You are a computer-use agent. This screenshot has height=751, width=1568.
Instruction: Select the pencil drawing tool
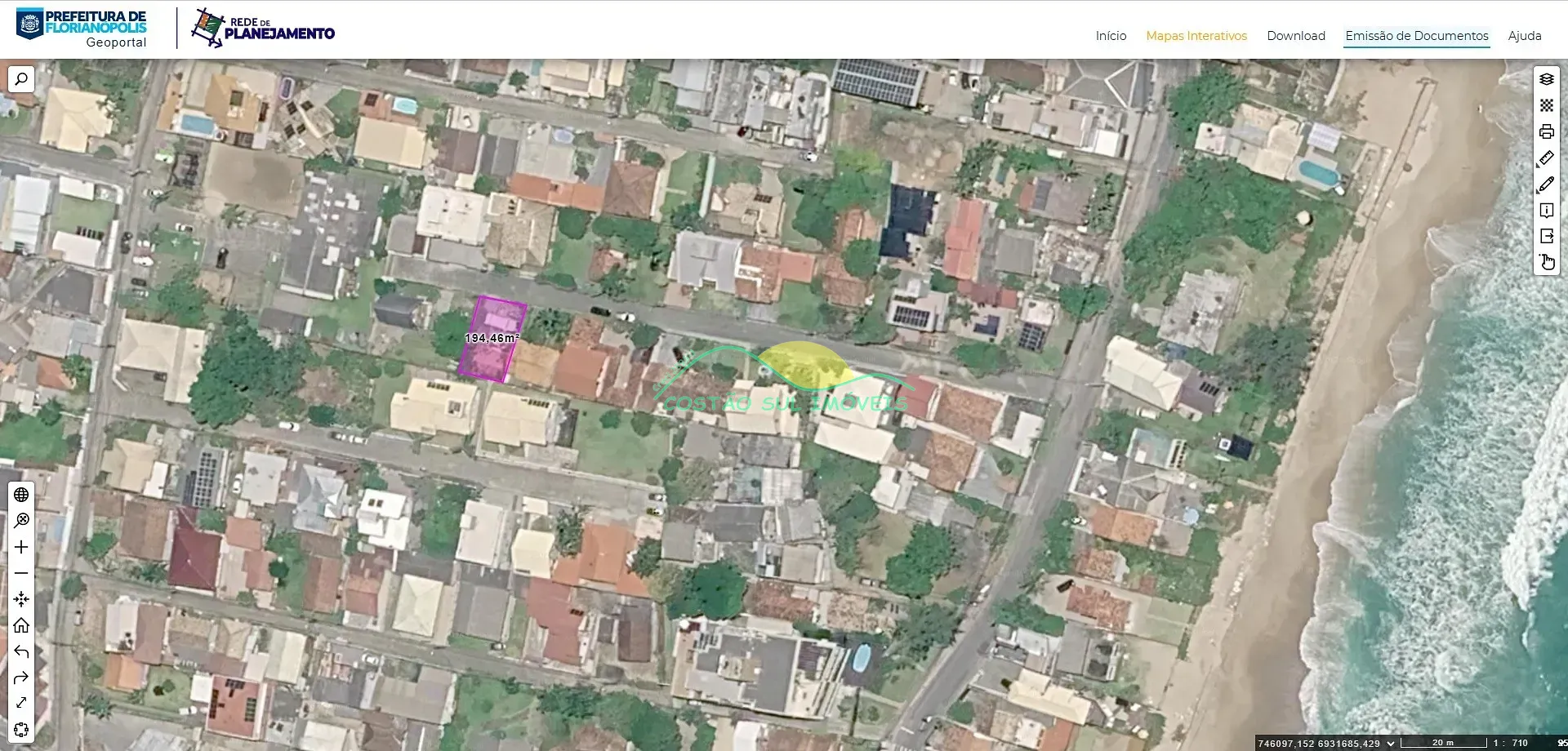(x=1547, y=184)
